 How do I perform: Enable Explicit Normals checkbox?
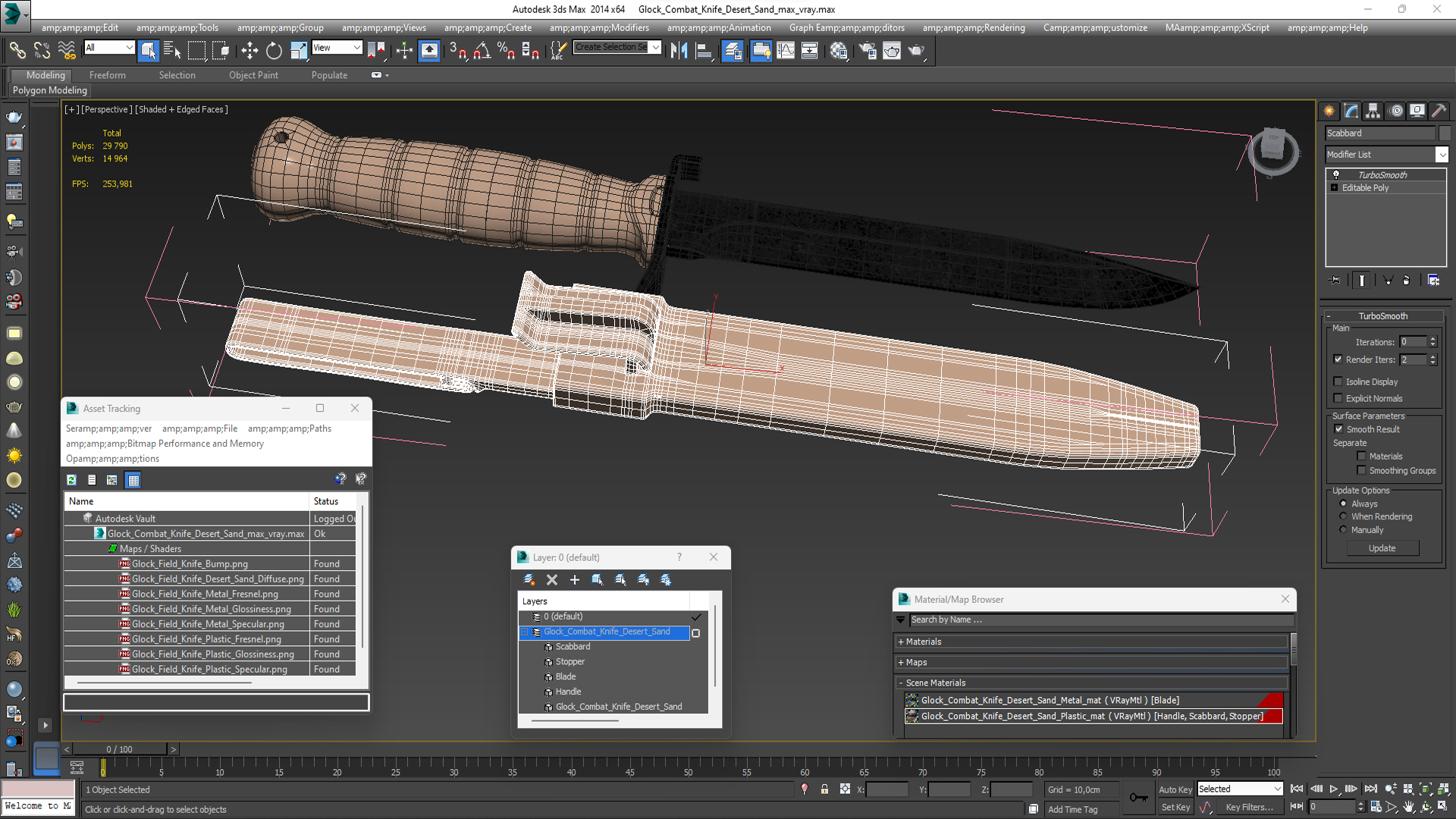coord(1338,398)
